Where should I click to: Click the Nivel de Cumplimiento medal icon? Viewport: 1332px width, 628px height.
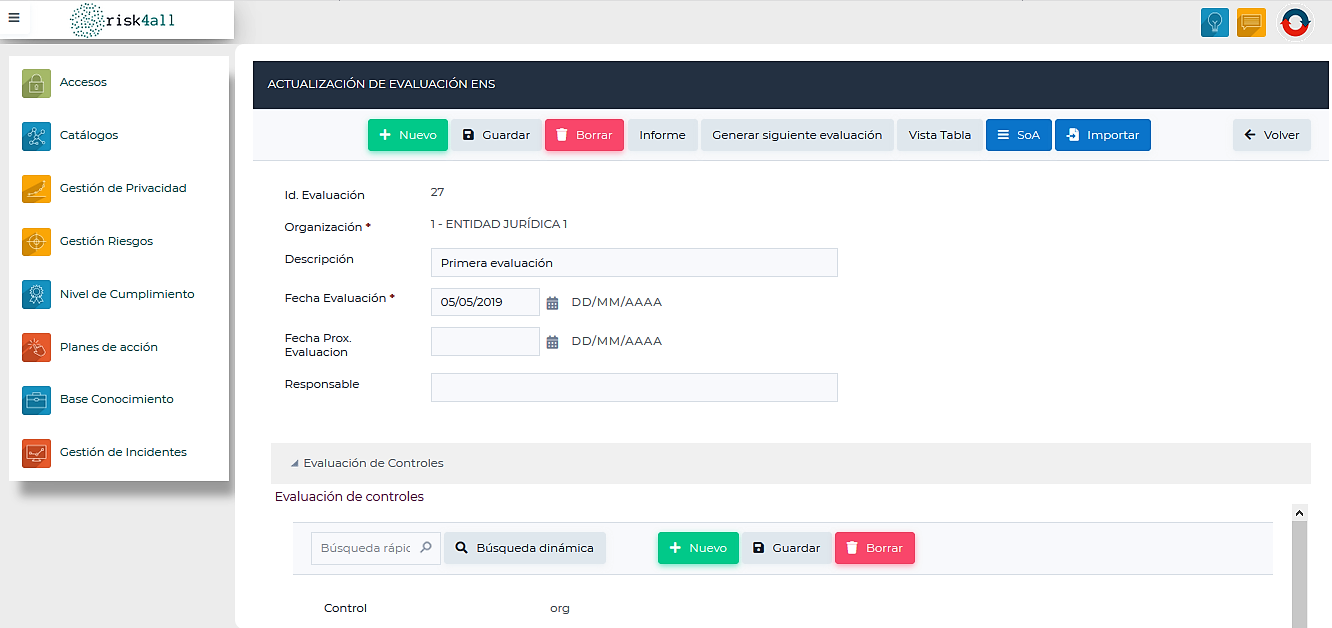tap(36, 295)
